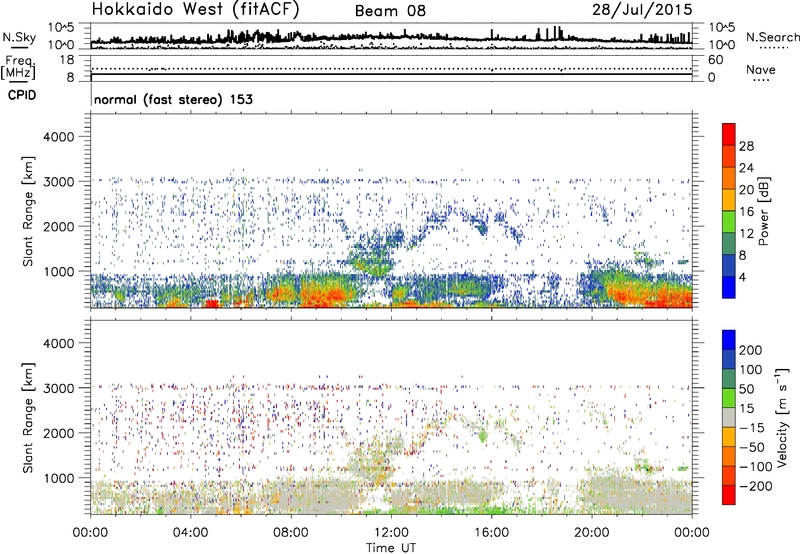
Task: Click the gray -15 to 15 Velocity colorbar segment
Action: coord(729,418)
